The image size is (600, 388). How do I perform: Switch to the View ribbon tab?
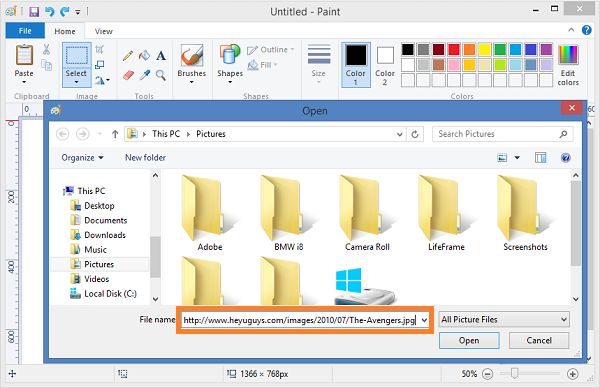pyautogui.click(x=104, y=31)
